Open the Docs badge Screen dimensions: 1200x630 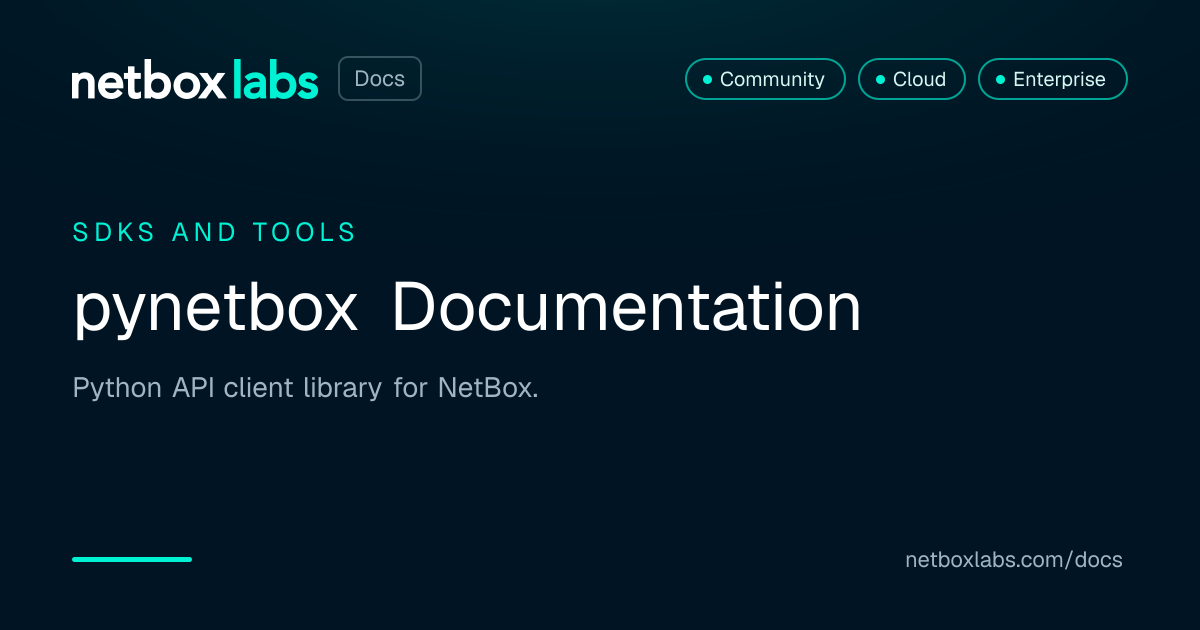pos(380,79)
